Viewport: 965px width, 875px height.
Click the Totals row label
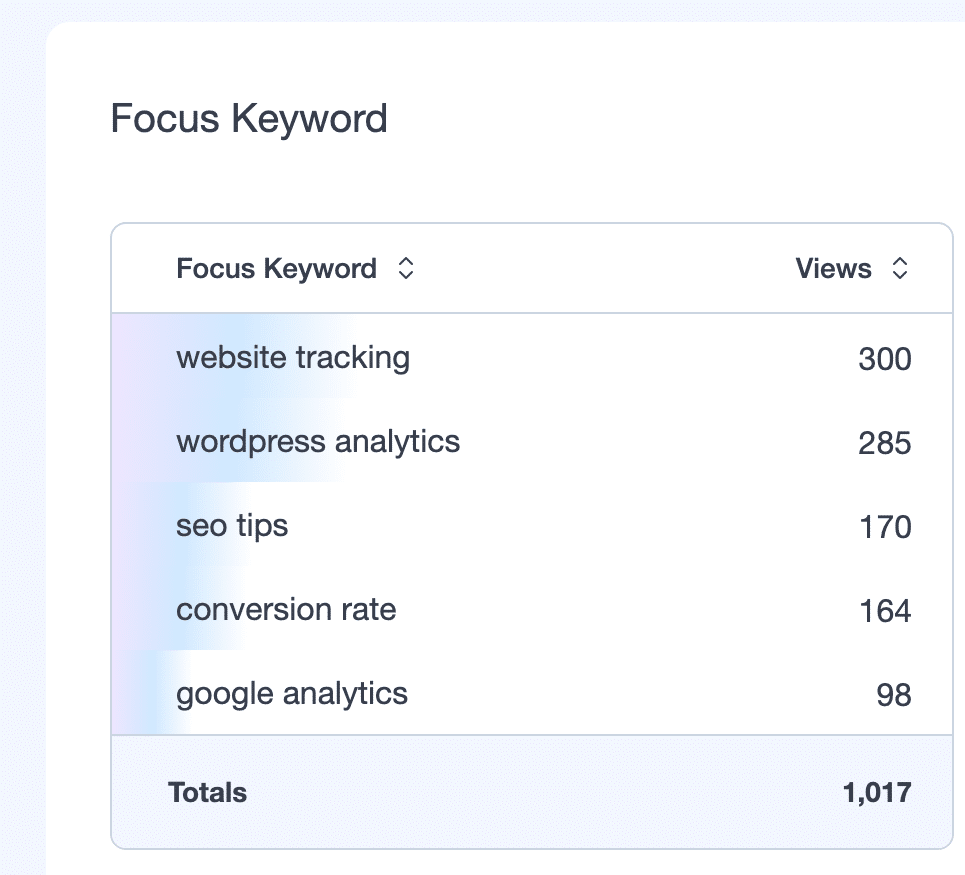[207, 793]
